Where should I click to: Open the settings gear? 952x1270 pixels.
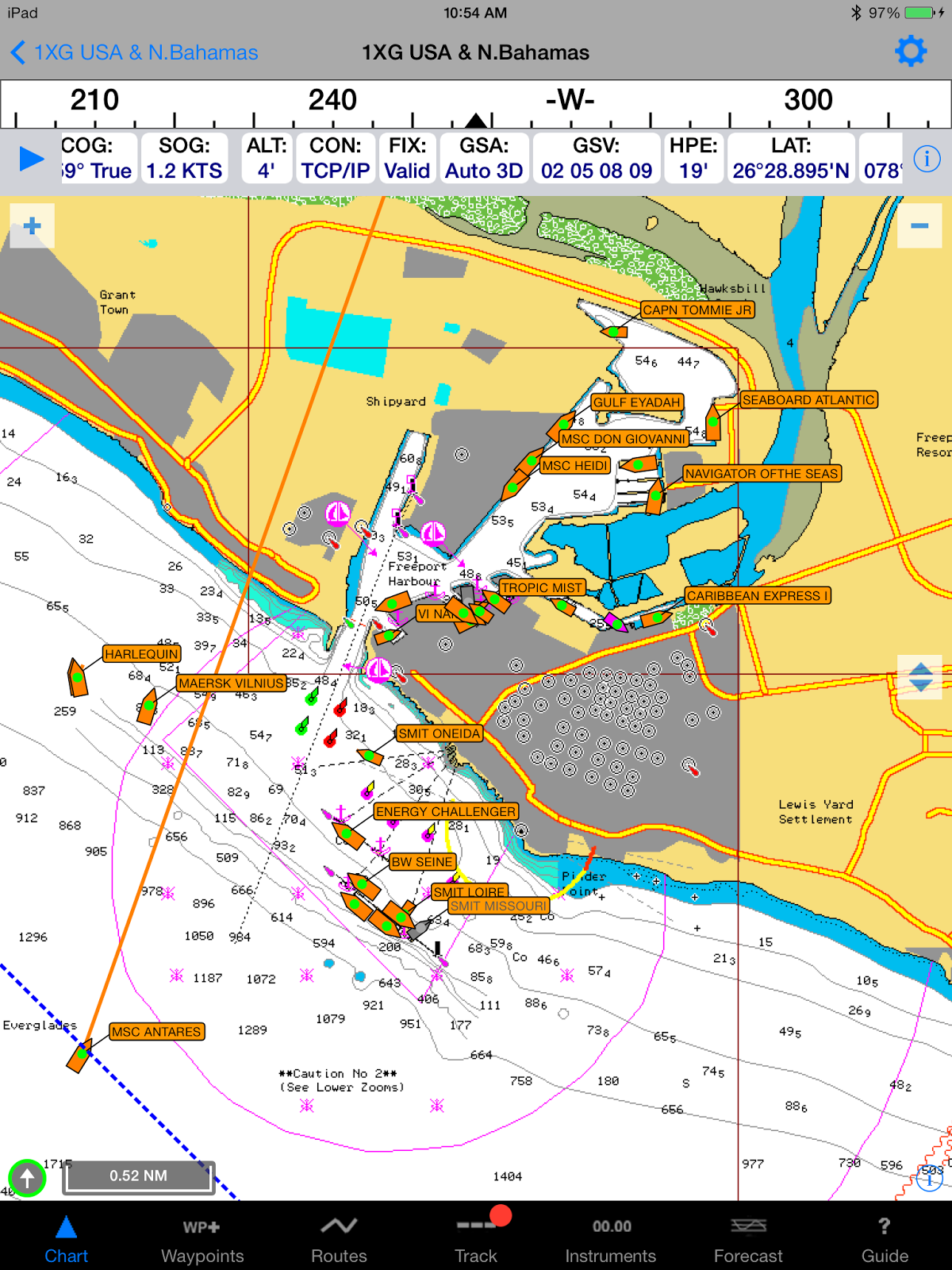click(x=911, y=51)
